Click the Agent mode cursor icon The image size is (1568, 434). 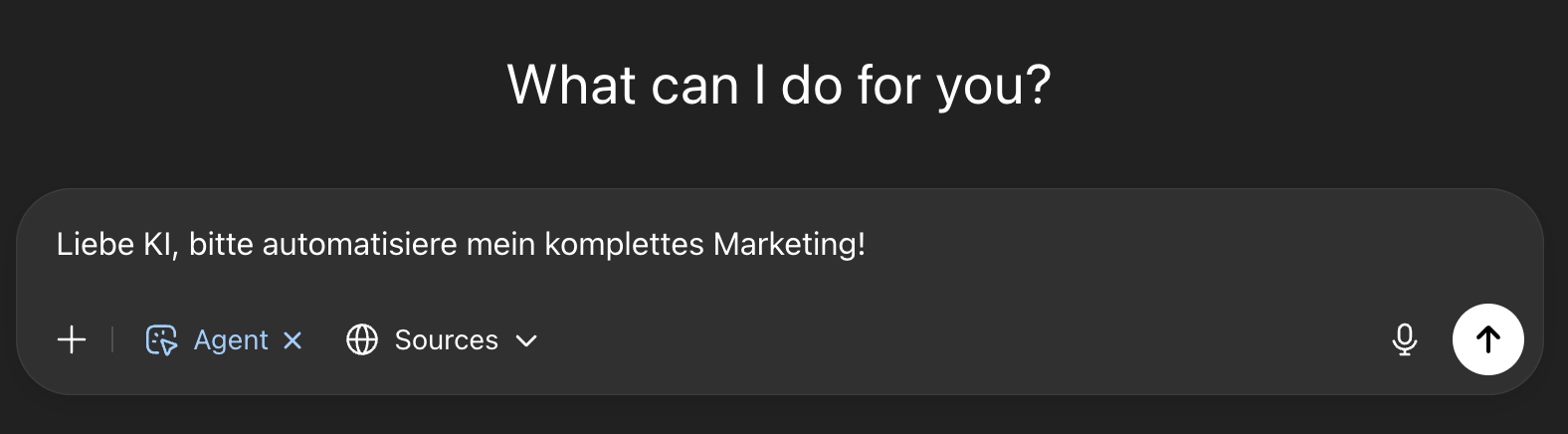tap(161, 340)
